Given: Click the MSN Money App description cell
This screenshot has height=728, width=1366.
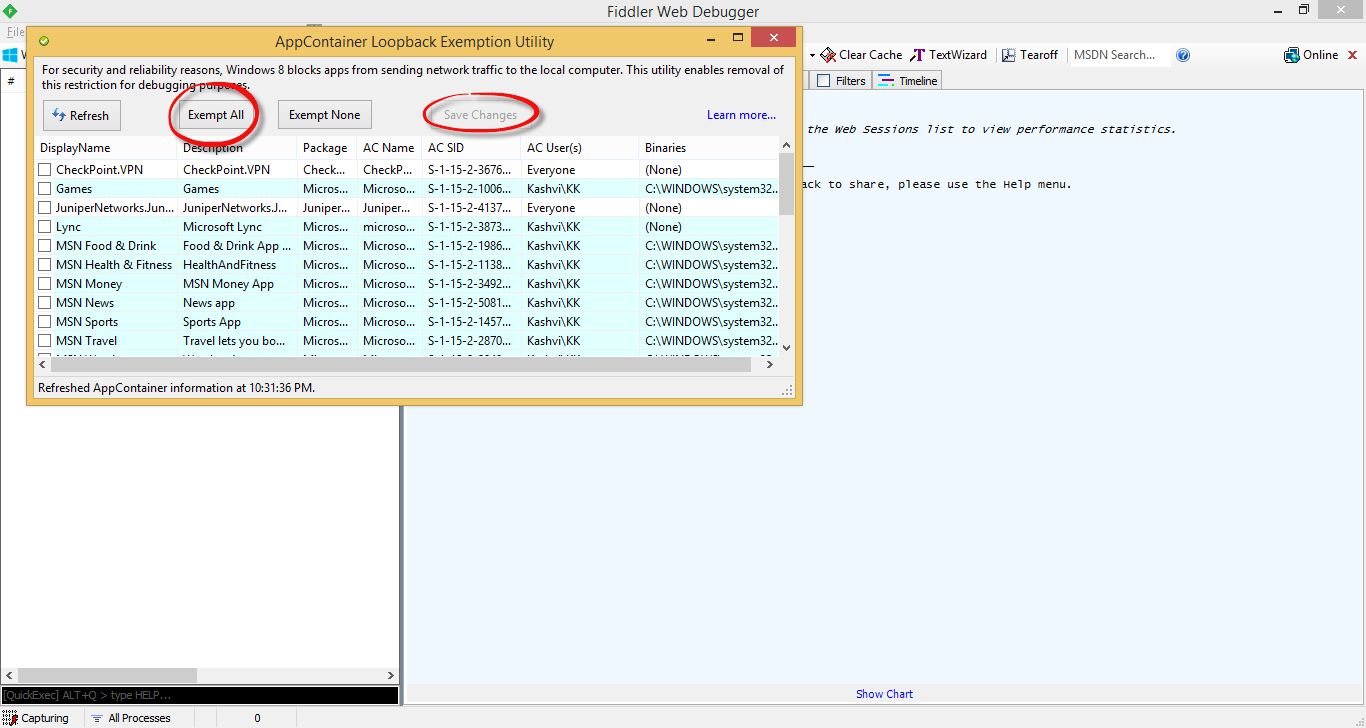Looking at the screenshot, I should tap(228, 284).
